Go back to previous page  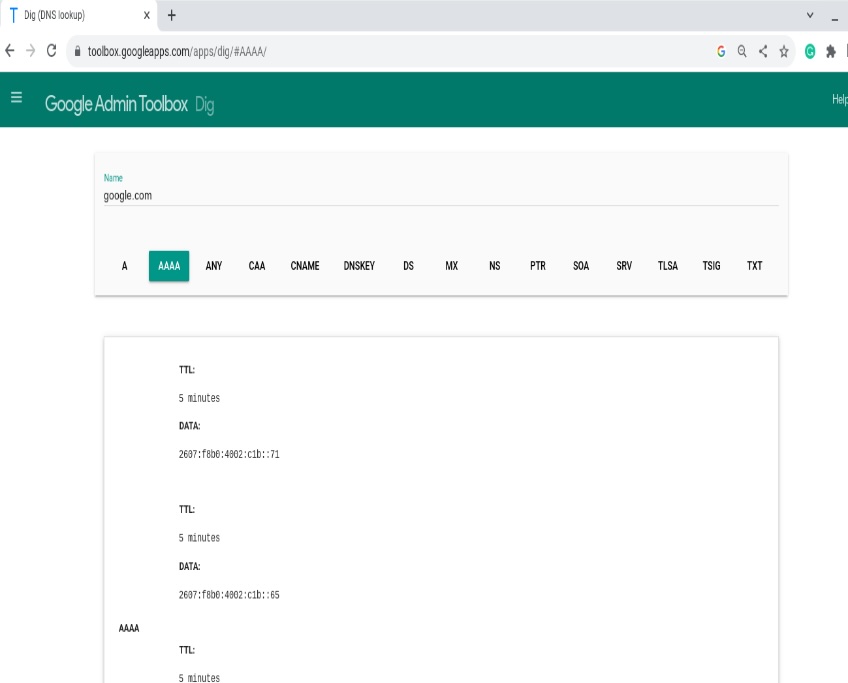click(x=10, y=51)
